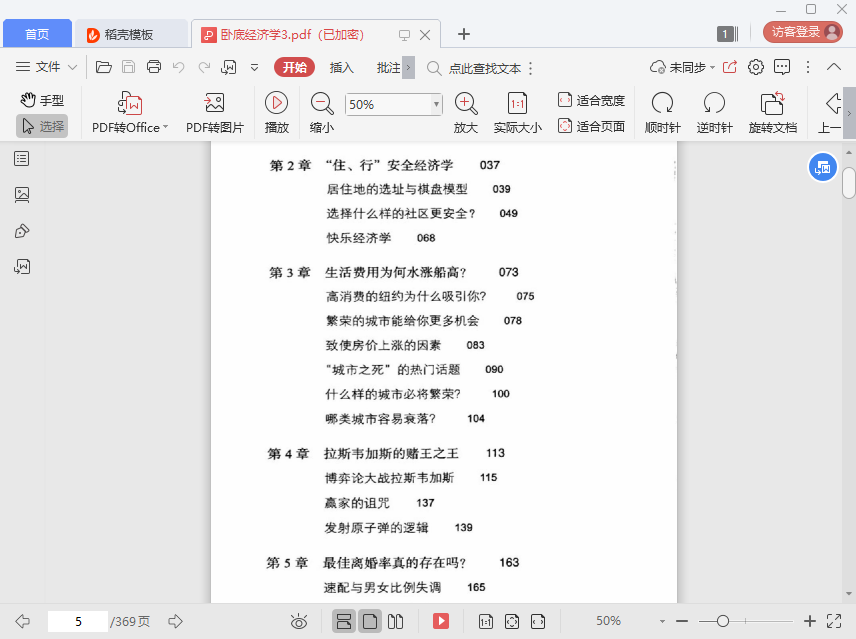This screenshot has width=856, height=639.
Task: Zoom in using 放大 icon
Action: [x=466, y=113]
